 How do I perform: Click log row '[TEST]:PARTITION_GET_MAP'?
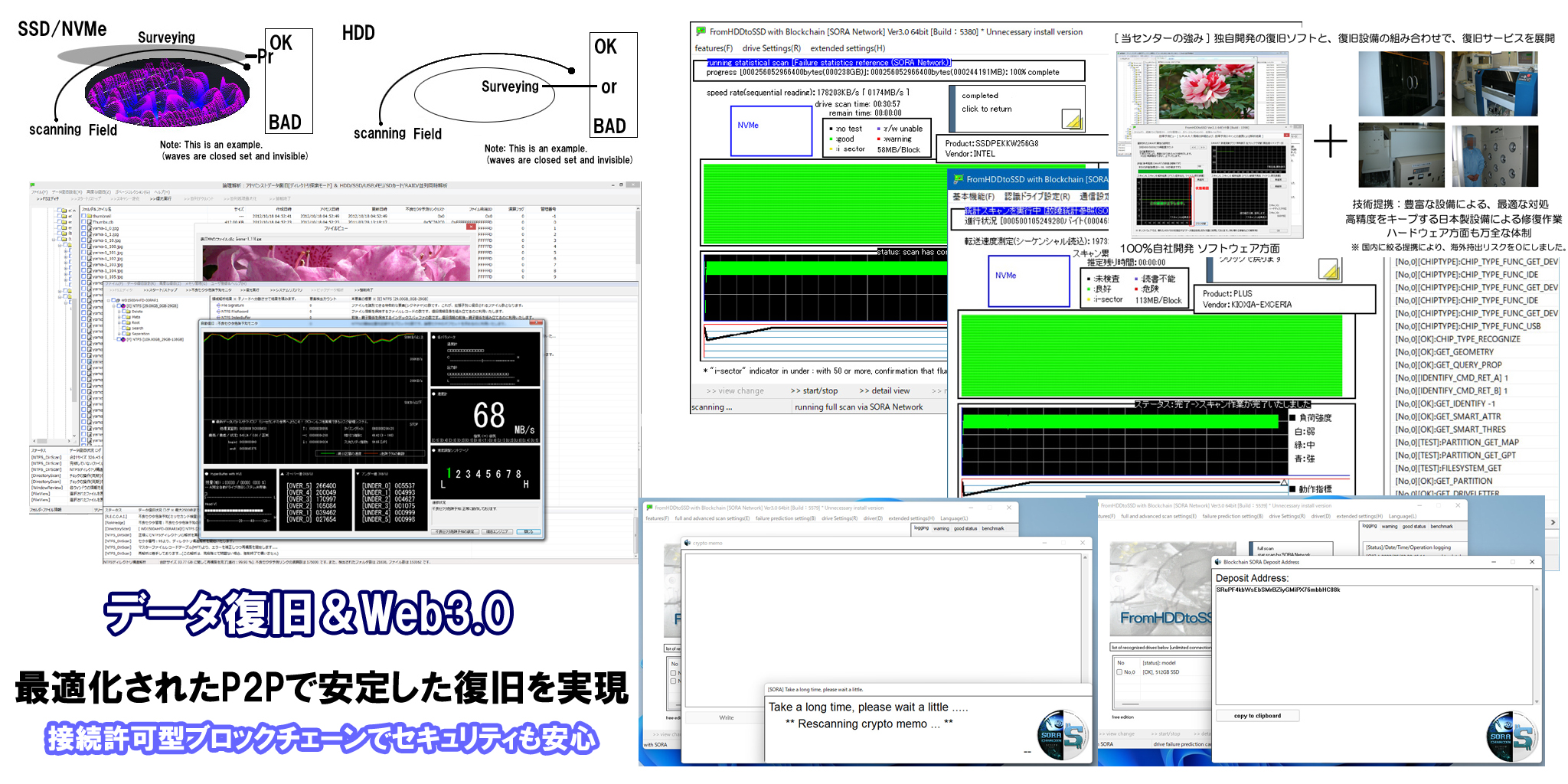pos(1457,443)
